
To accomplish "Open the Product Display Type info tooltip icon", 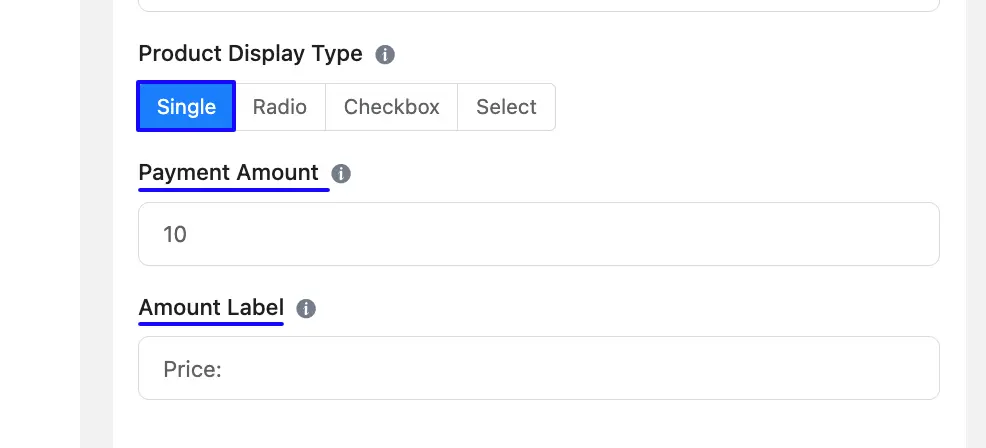I will tap(385, 55).
